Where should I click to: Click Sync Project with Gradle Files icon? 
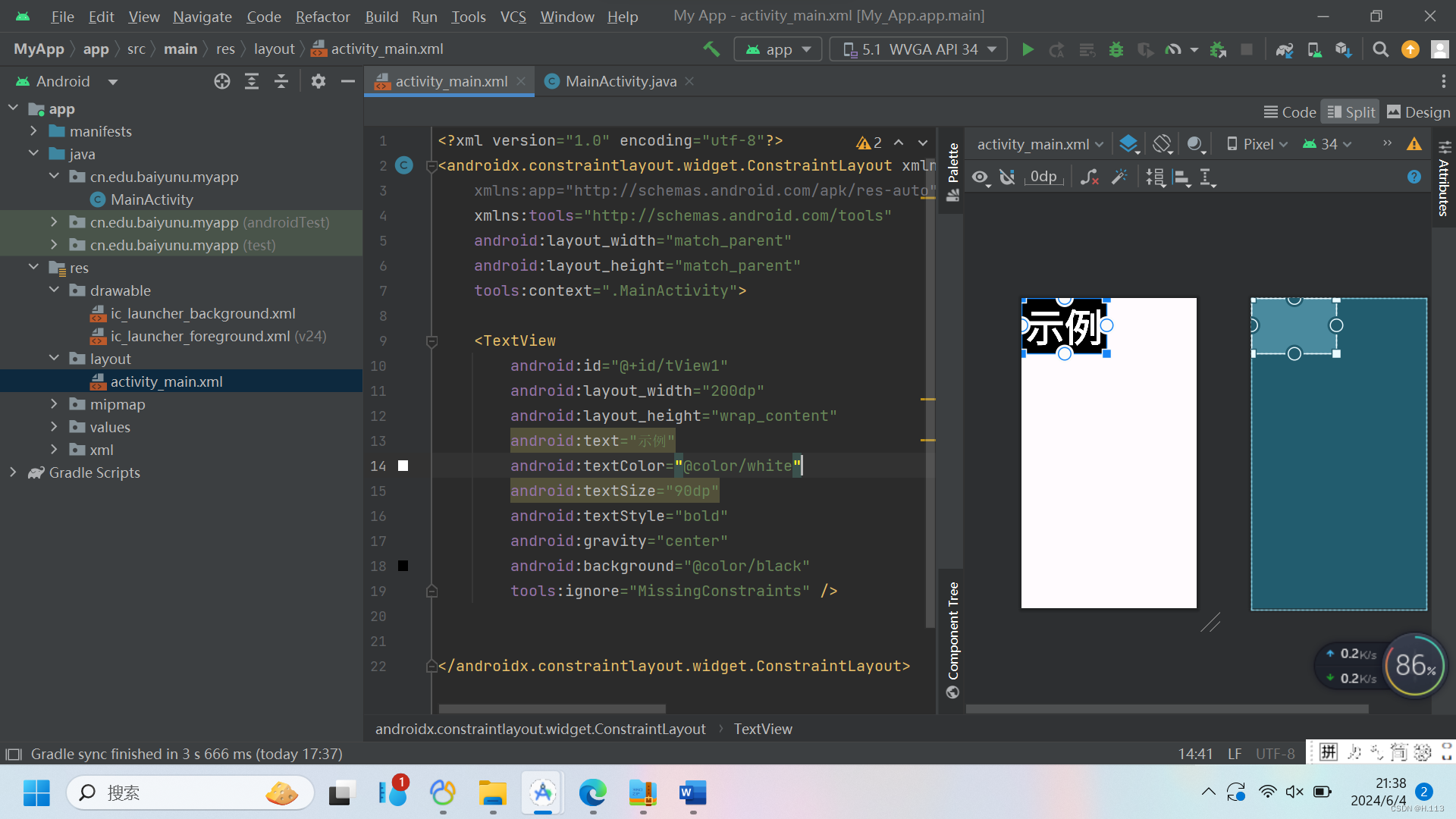1284,49
